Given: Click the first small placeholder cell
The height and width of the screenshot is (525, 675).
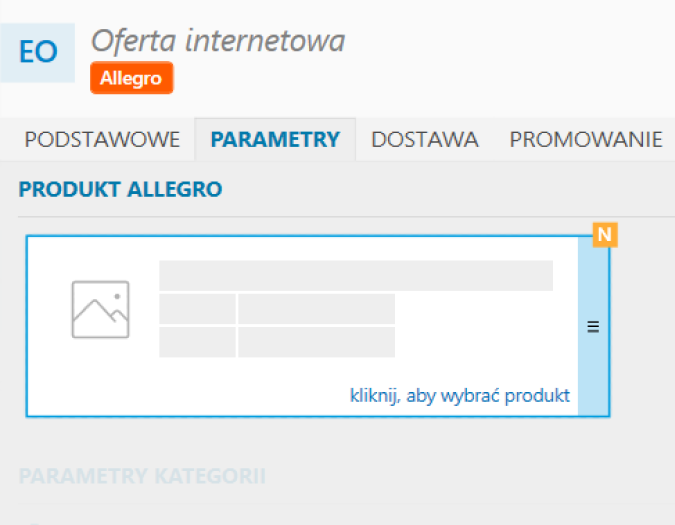Looking at the screenshot, I should [x=198, y=309].
